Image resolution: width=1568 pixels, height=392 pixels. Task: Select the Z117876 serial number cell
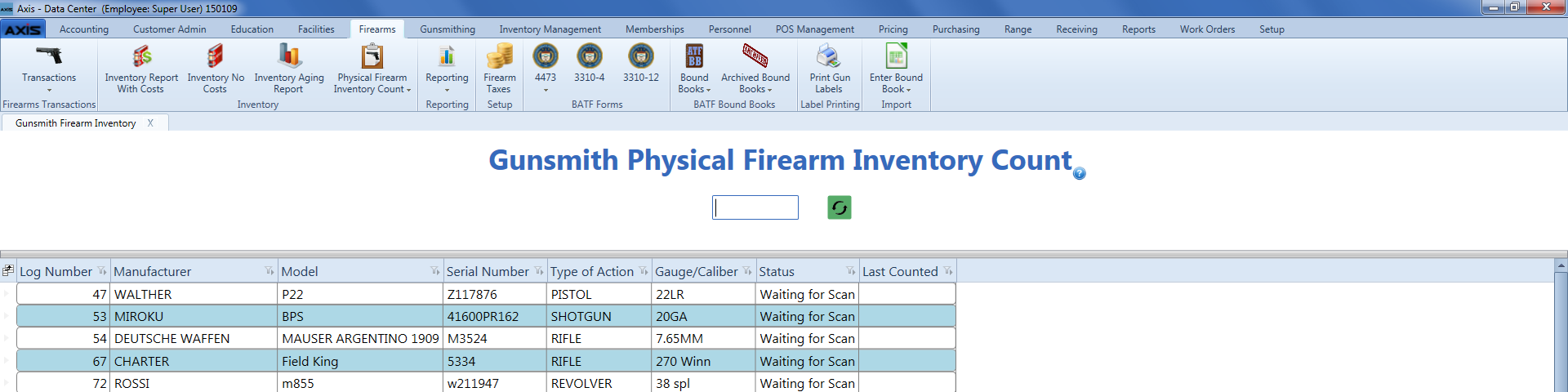[x=495, y=294]
